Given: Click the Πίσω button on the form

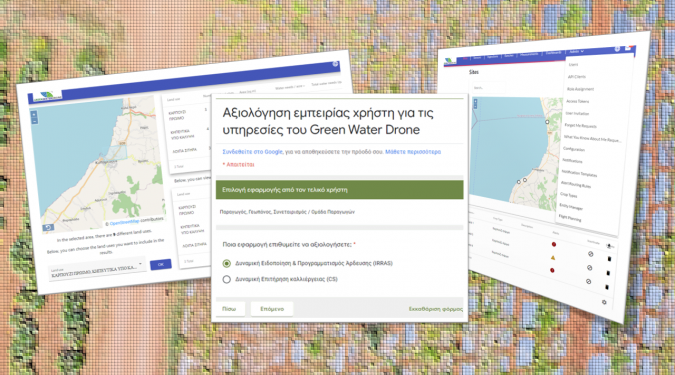Looking at the screenshot, I should tap(230, 309).
